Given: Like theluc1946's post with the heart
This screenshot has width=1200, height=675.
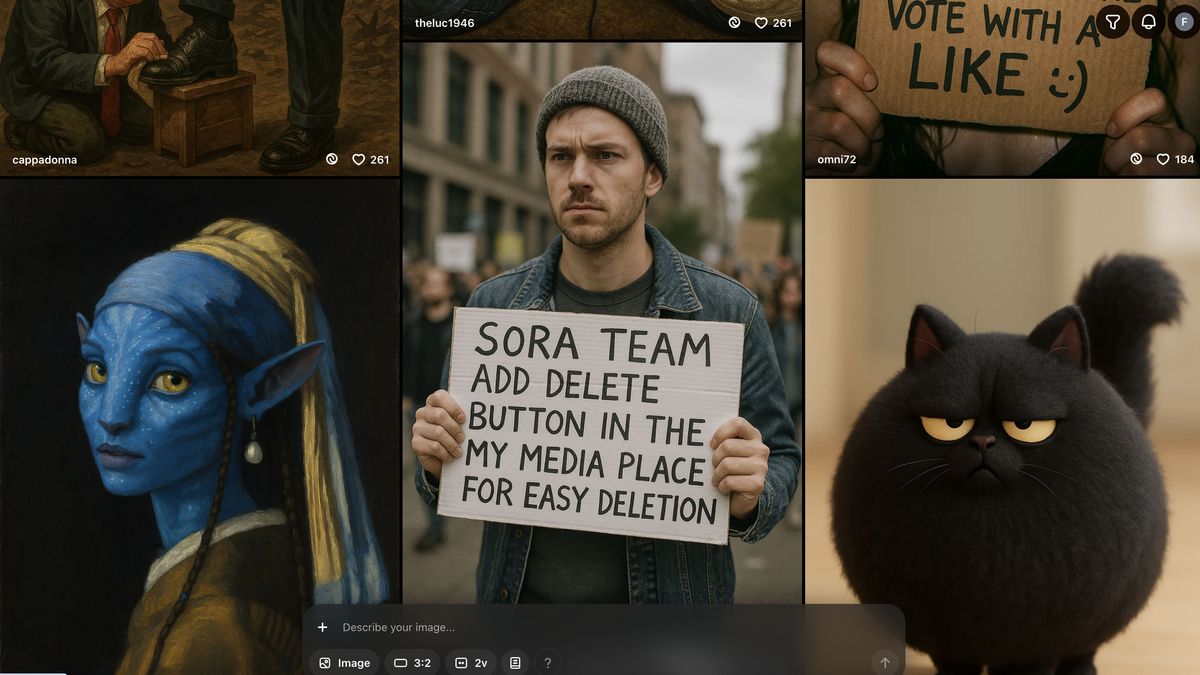Looking at the screenshot, I should point(761,23).
